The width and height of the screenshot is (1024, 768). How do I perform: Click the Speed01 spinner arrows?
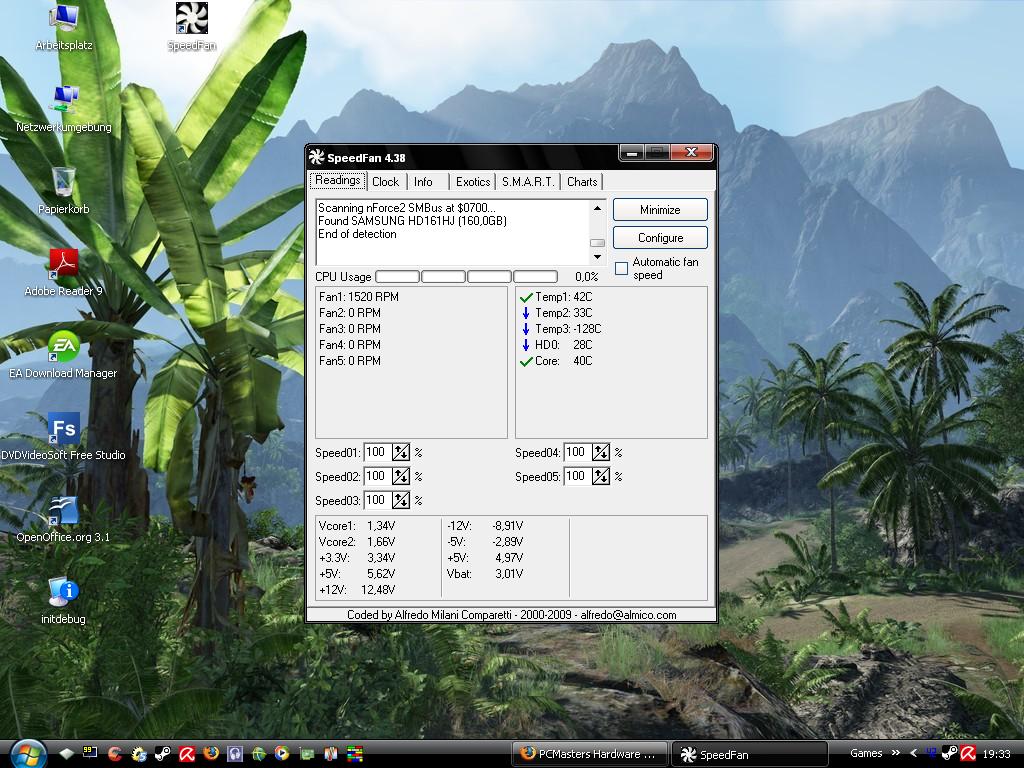(400, 452)
